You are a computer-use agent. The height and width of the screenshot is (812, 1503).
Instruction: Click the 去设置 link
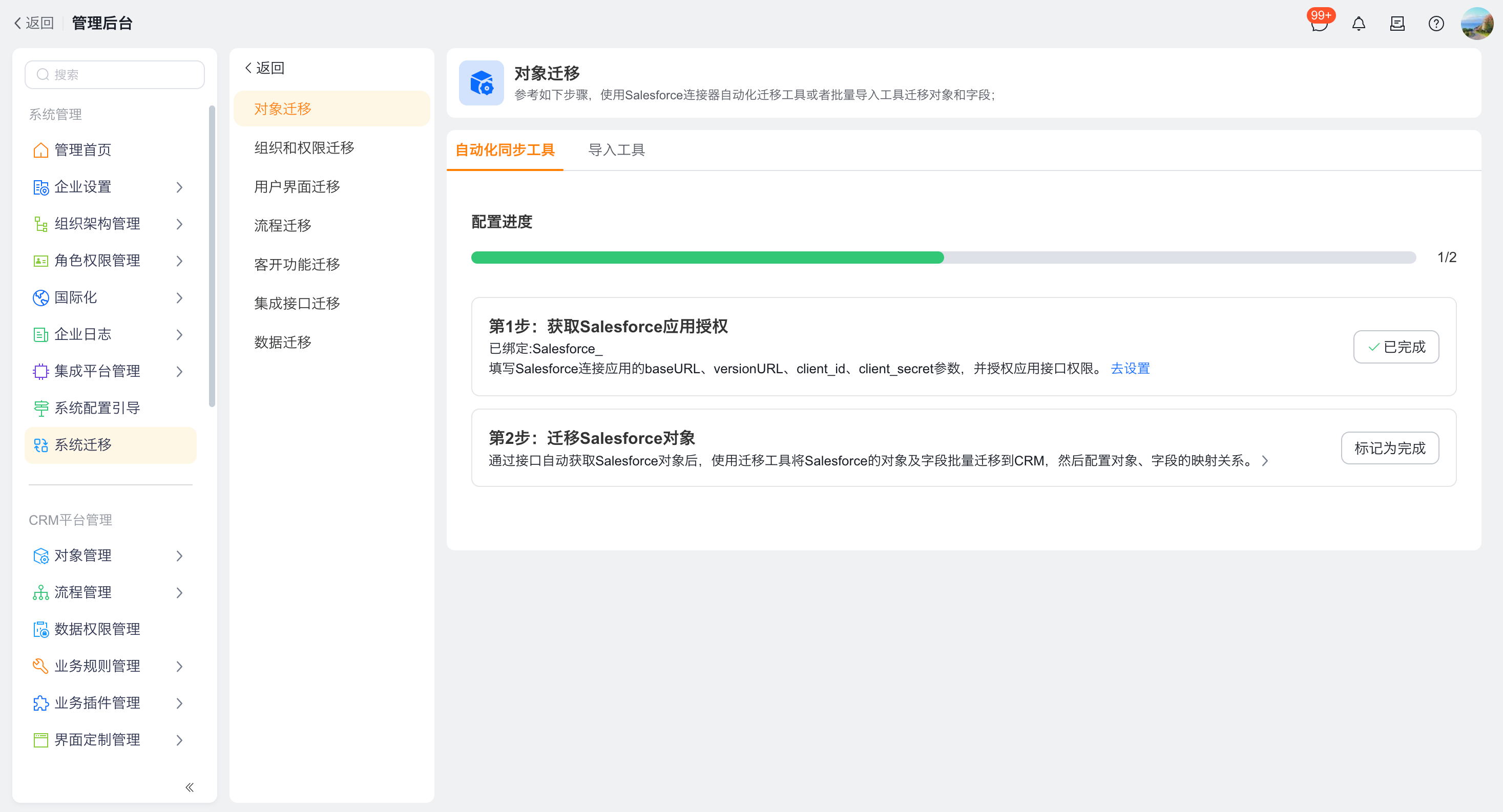point(1130,369)
